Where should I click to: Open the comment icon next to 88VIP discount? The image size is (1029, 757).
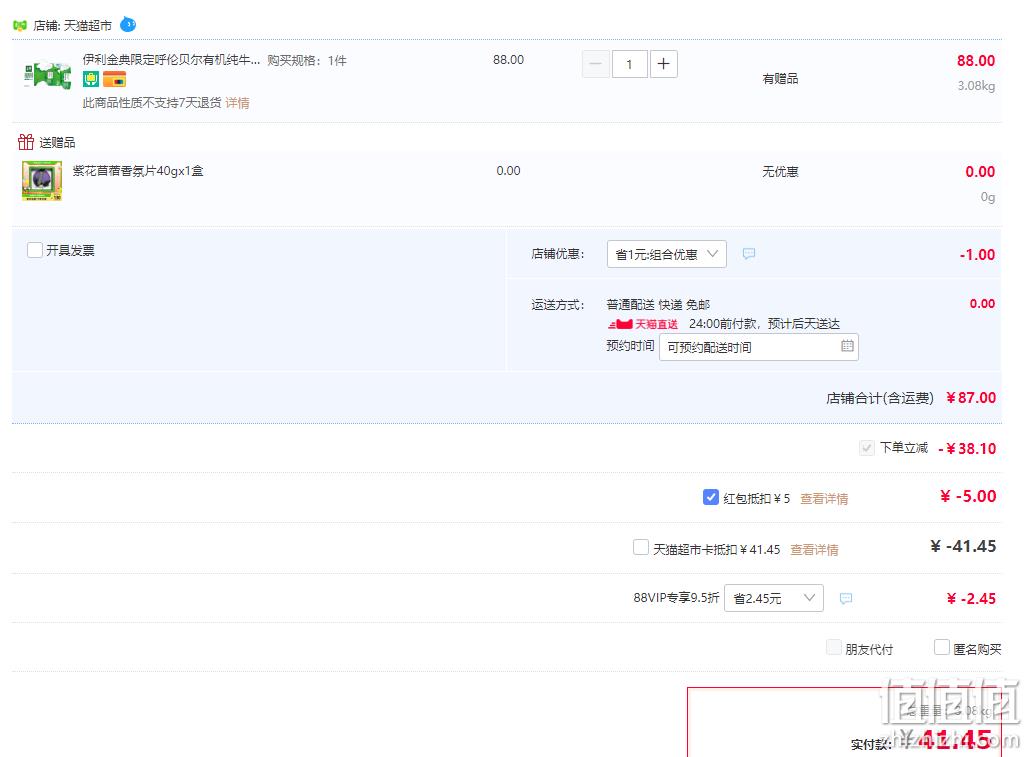846,598
